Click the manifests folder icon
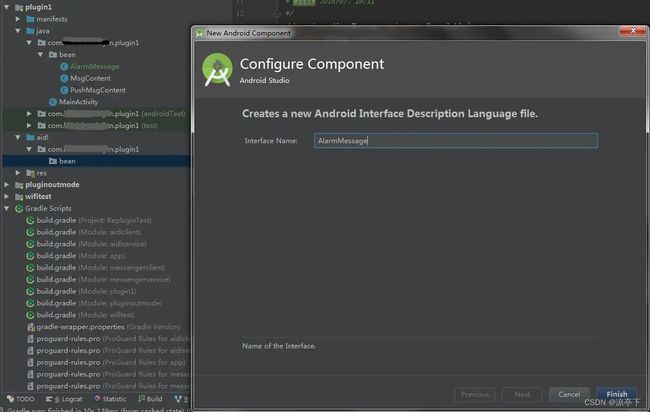This screenshot has width=650, height=412. click(x=30, y=19)
